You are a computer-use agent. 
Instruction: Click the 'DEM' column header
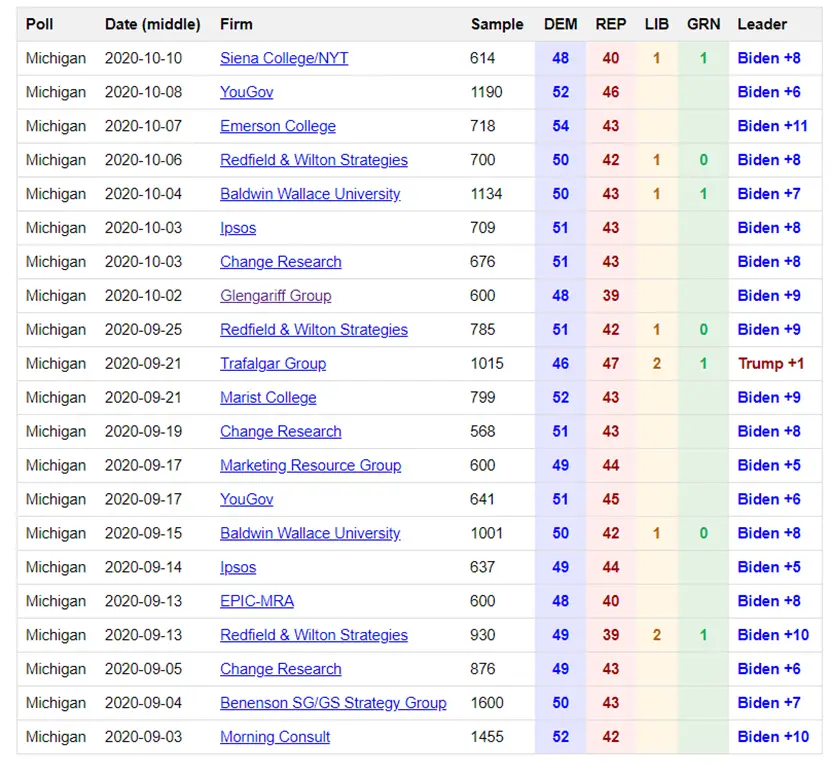560,24
